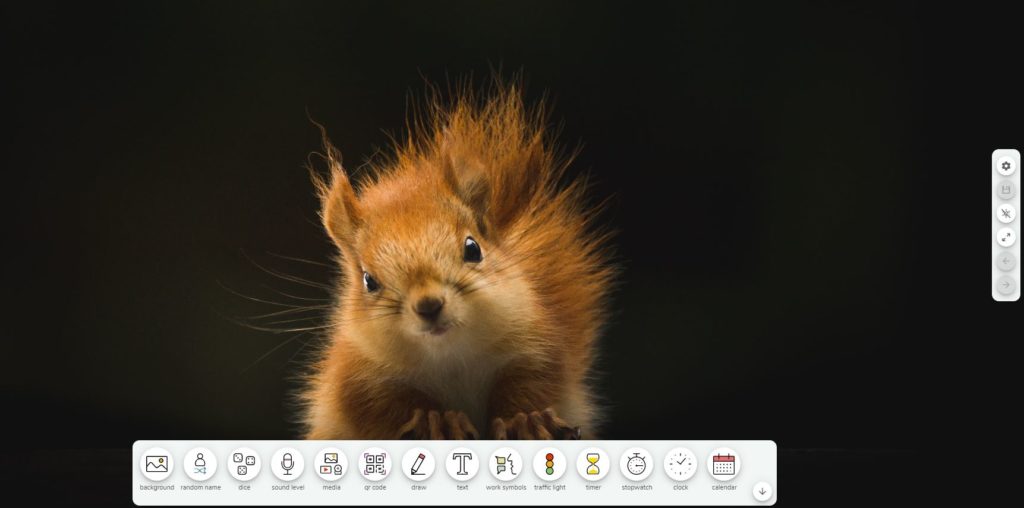Insert a media widget

pyautogui.click(x=331, y=464)
